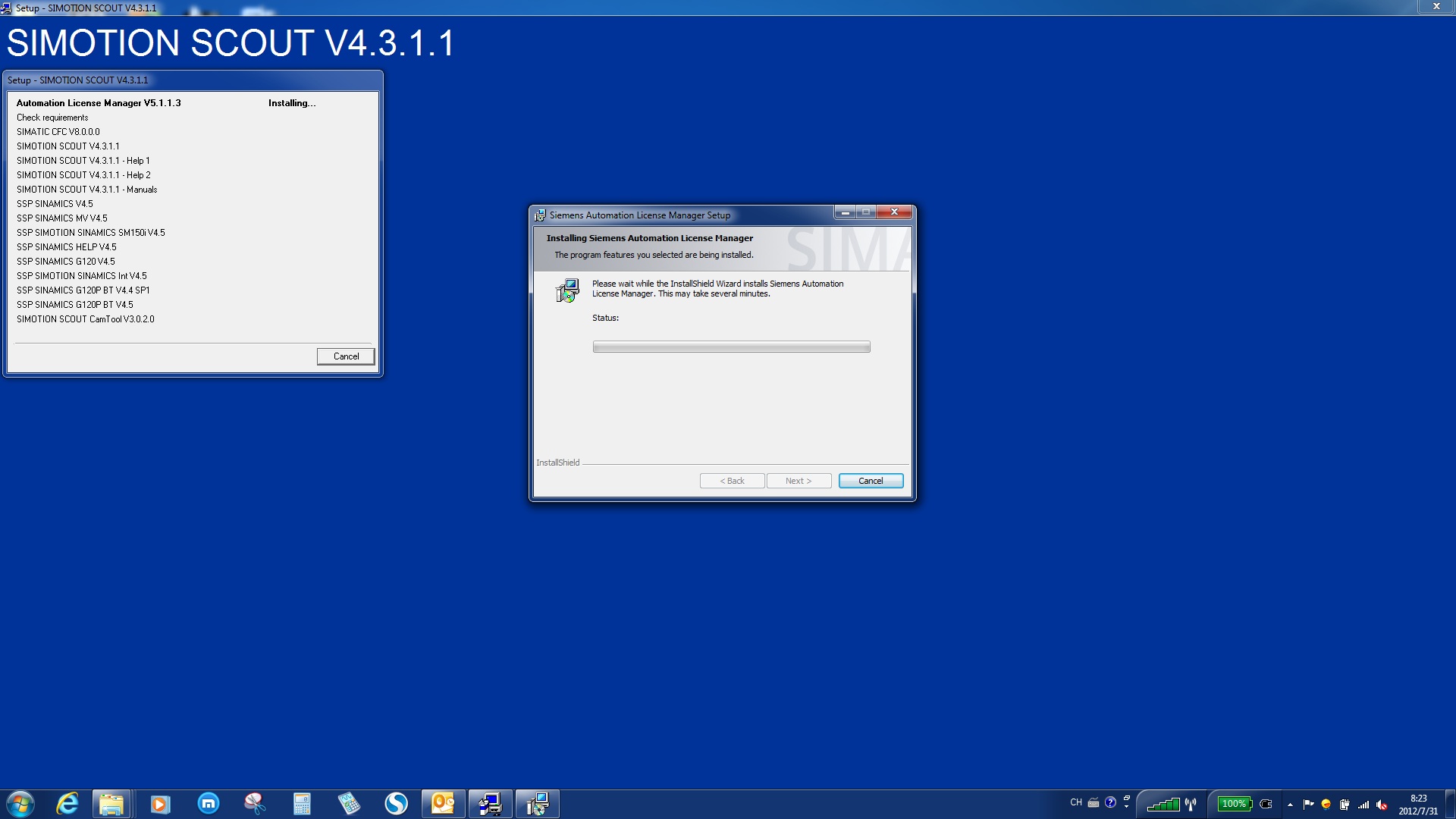Cancel the License Manager installation dialog
The image size is (1456, 819).
[x=871, y=481]
